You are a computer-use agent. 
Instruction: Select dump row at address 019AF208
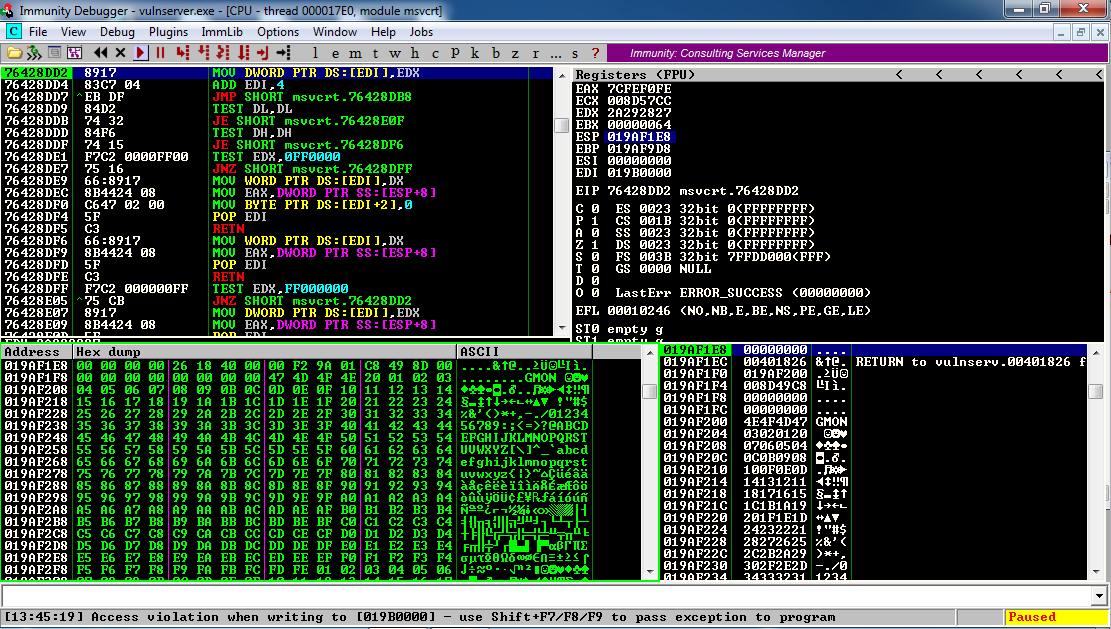298,390
